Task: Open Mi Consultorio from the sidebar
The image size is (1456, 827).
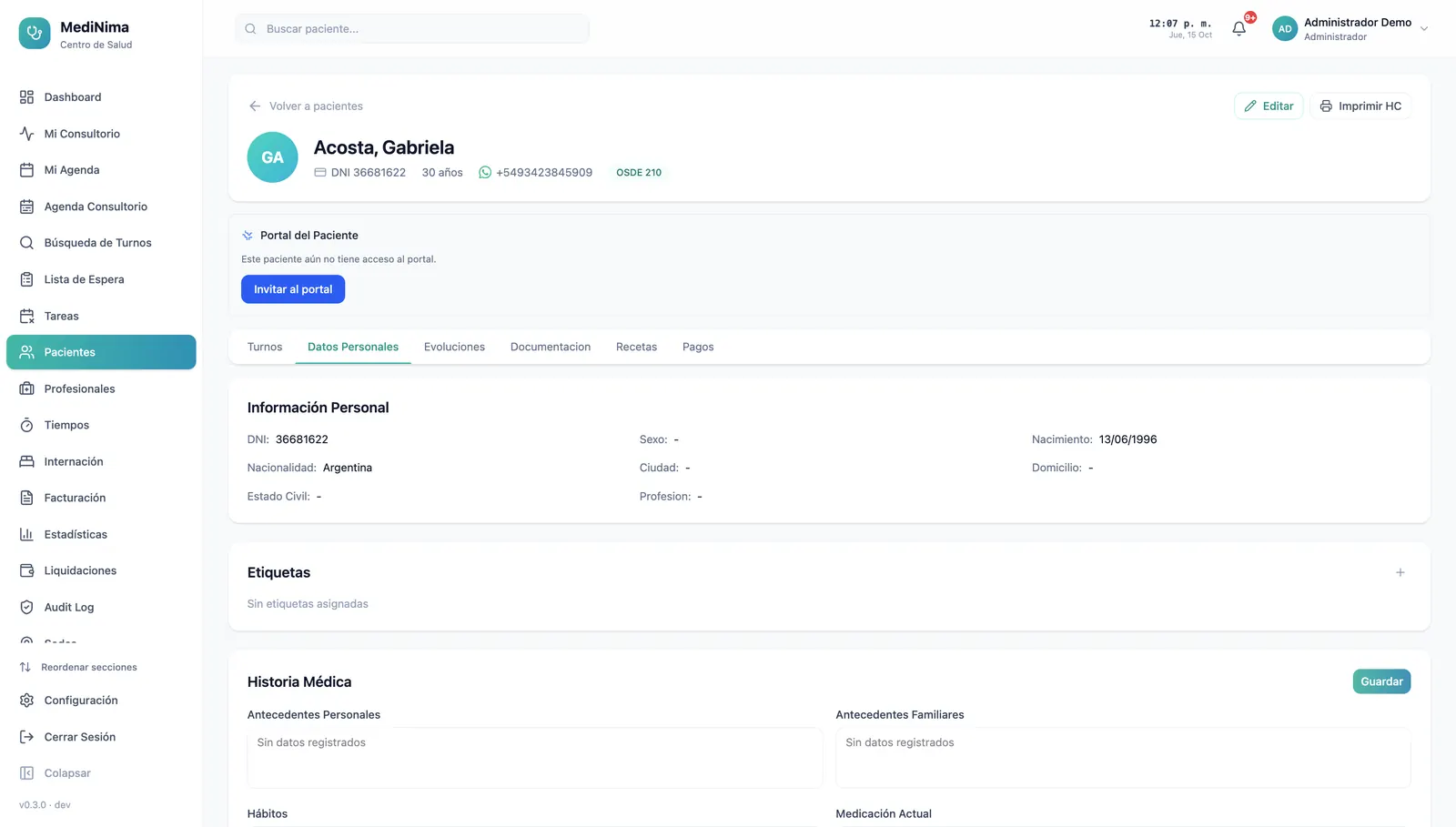Action: point(101,134)
